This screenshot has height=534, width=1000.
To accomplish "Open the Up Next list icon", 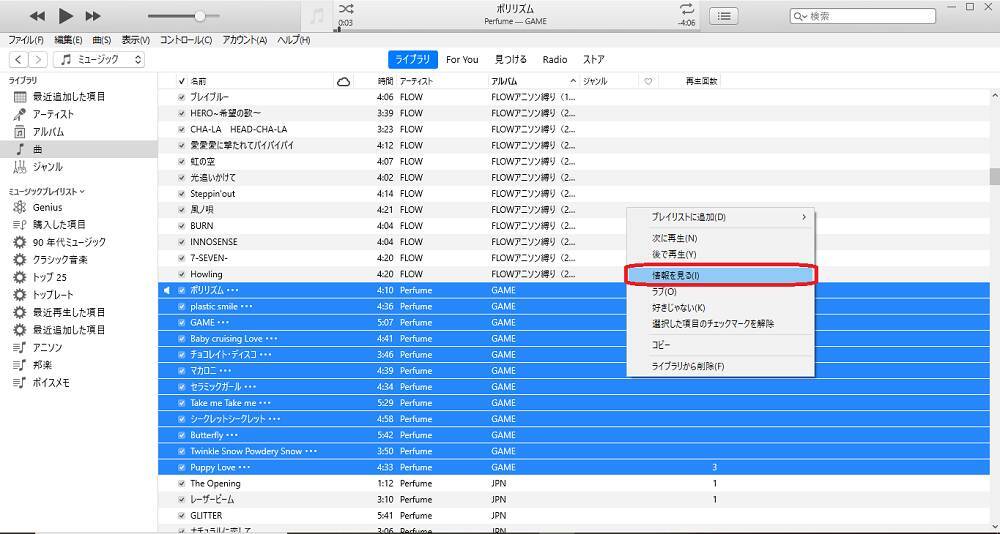I will (724, 16).
